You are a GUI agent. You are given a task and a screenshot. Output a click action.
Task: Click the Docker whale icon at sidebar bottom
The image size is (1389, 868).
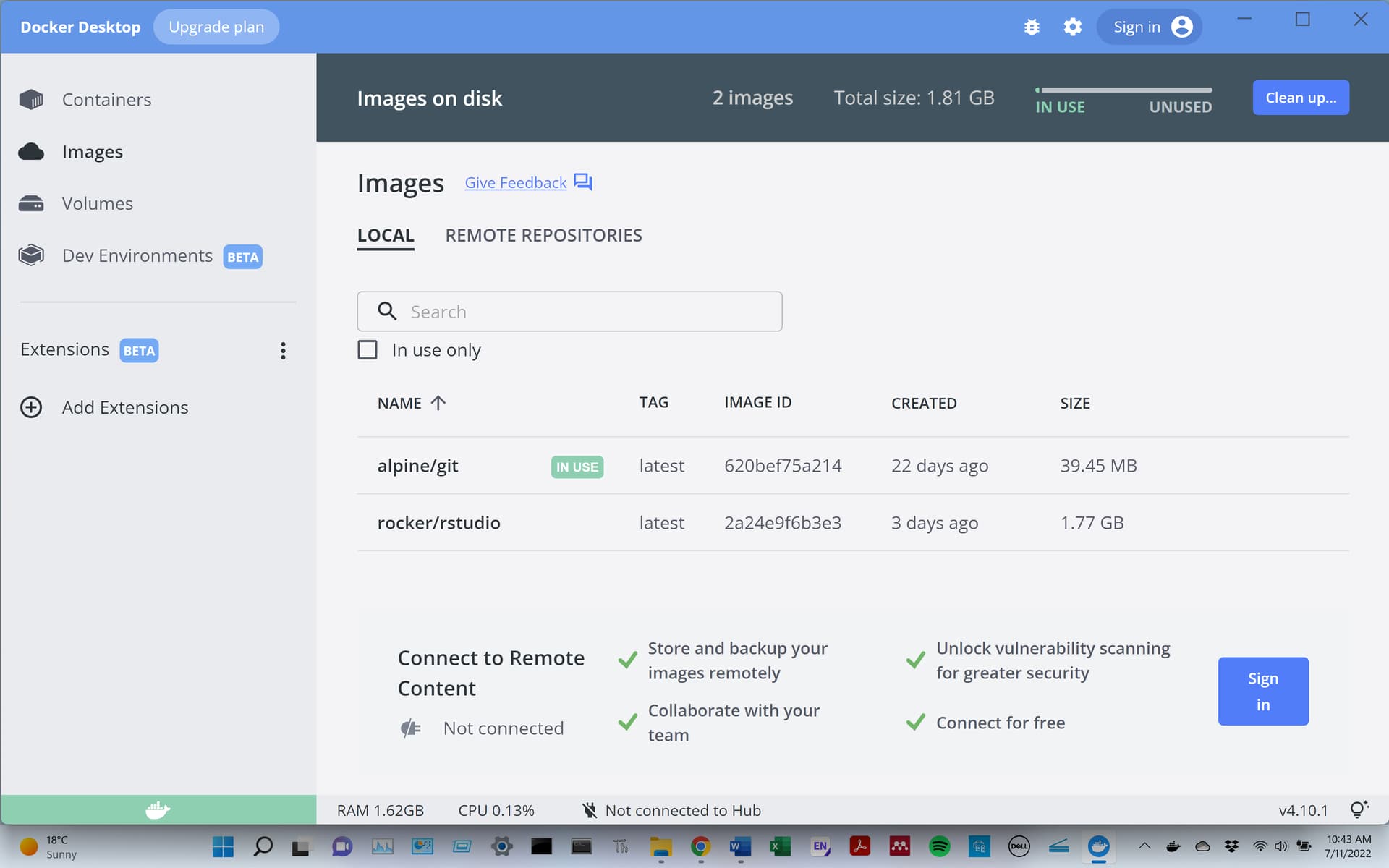coord(158,809)
